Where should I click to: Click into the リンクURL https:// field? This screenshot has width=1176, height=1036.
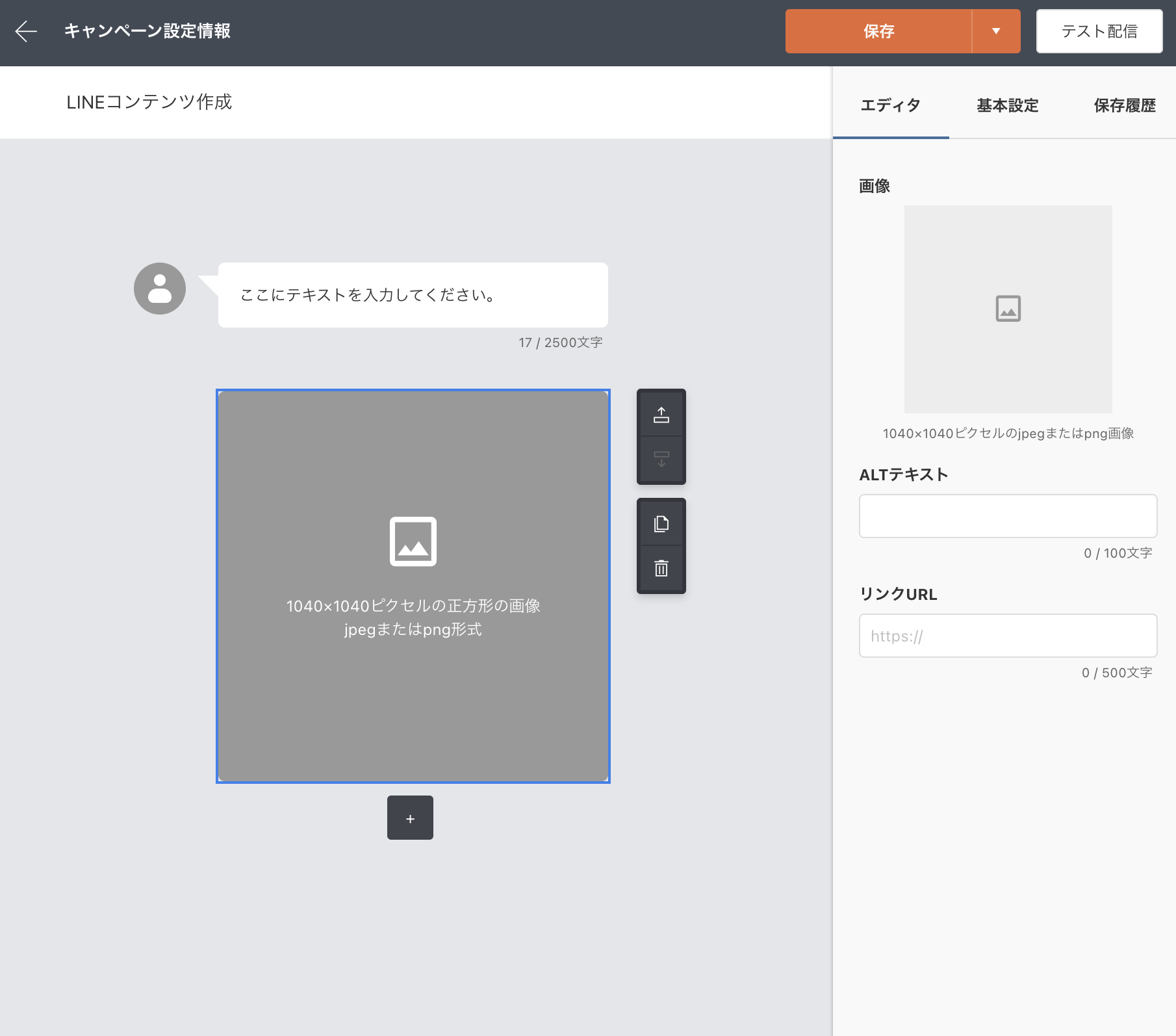(x=1008, y=636)
